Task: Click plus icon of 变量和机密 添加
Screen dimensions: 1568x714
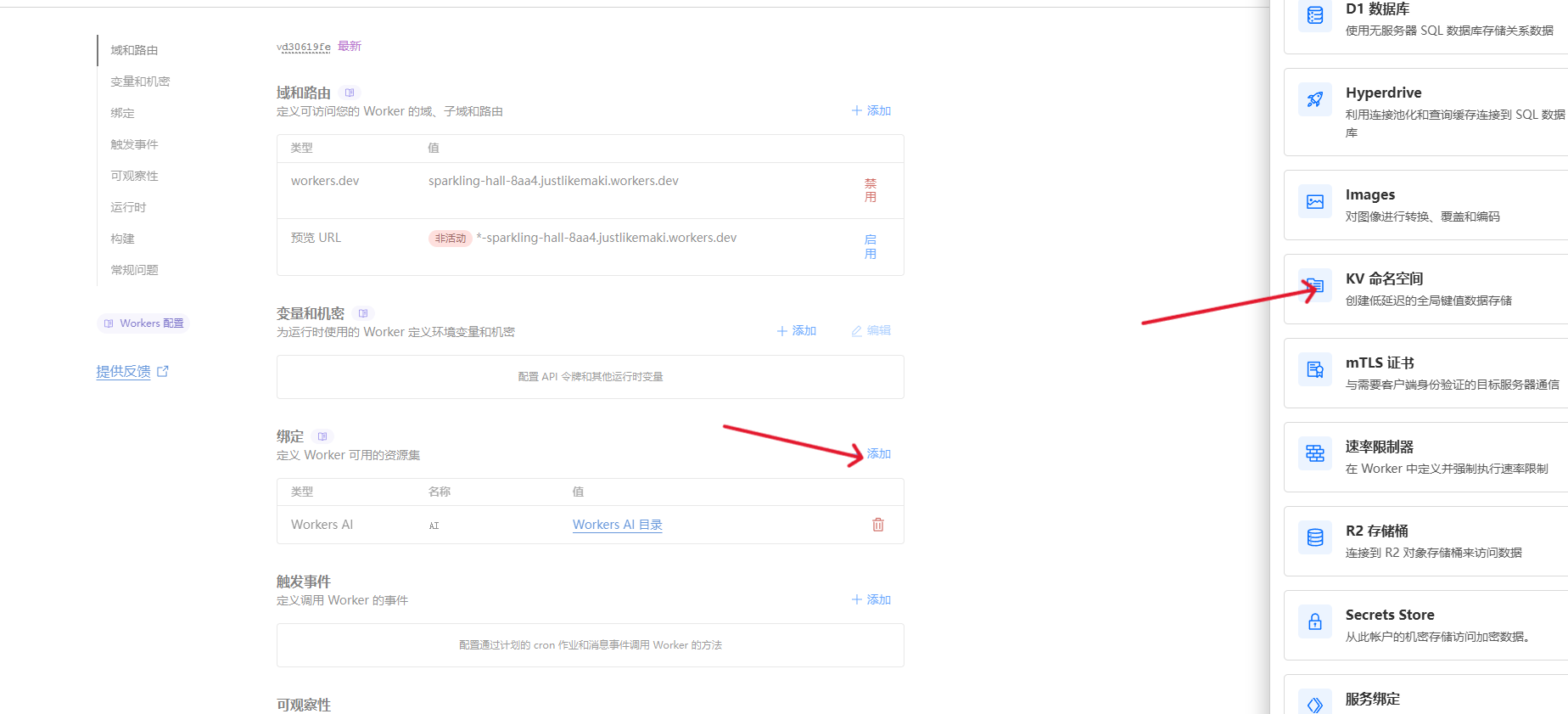Action: click(782, 331)
